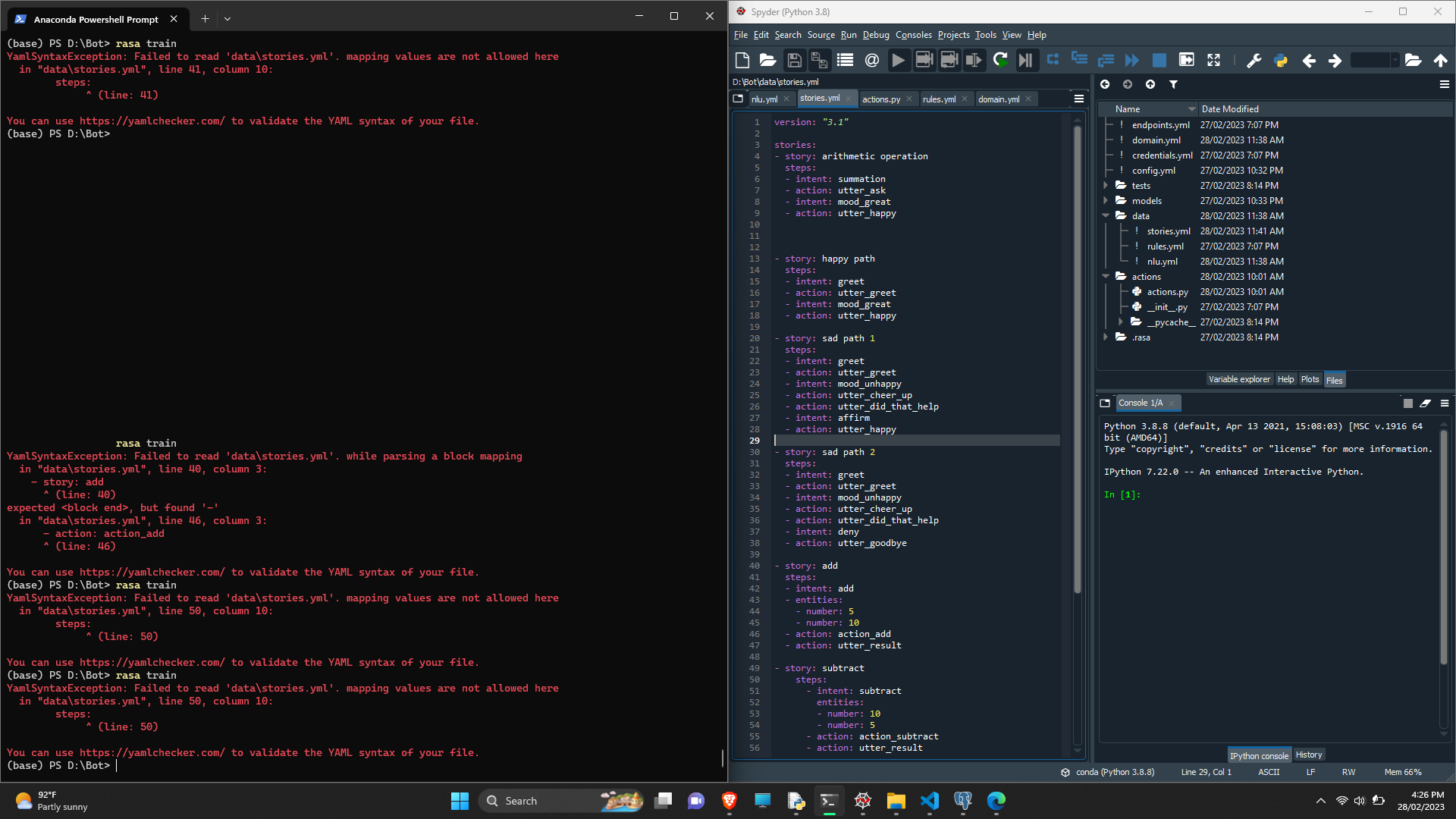Clear the console with the eraser icon
The width and height of the screenshot is (1456, 819).
click(1425, 403)
